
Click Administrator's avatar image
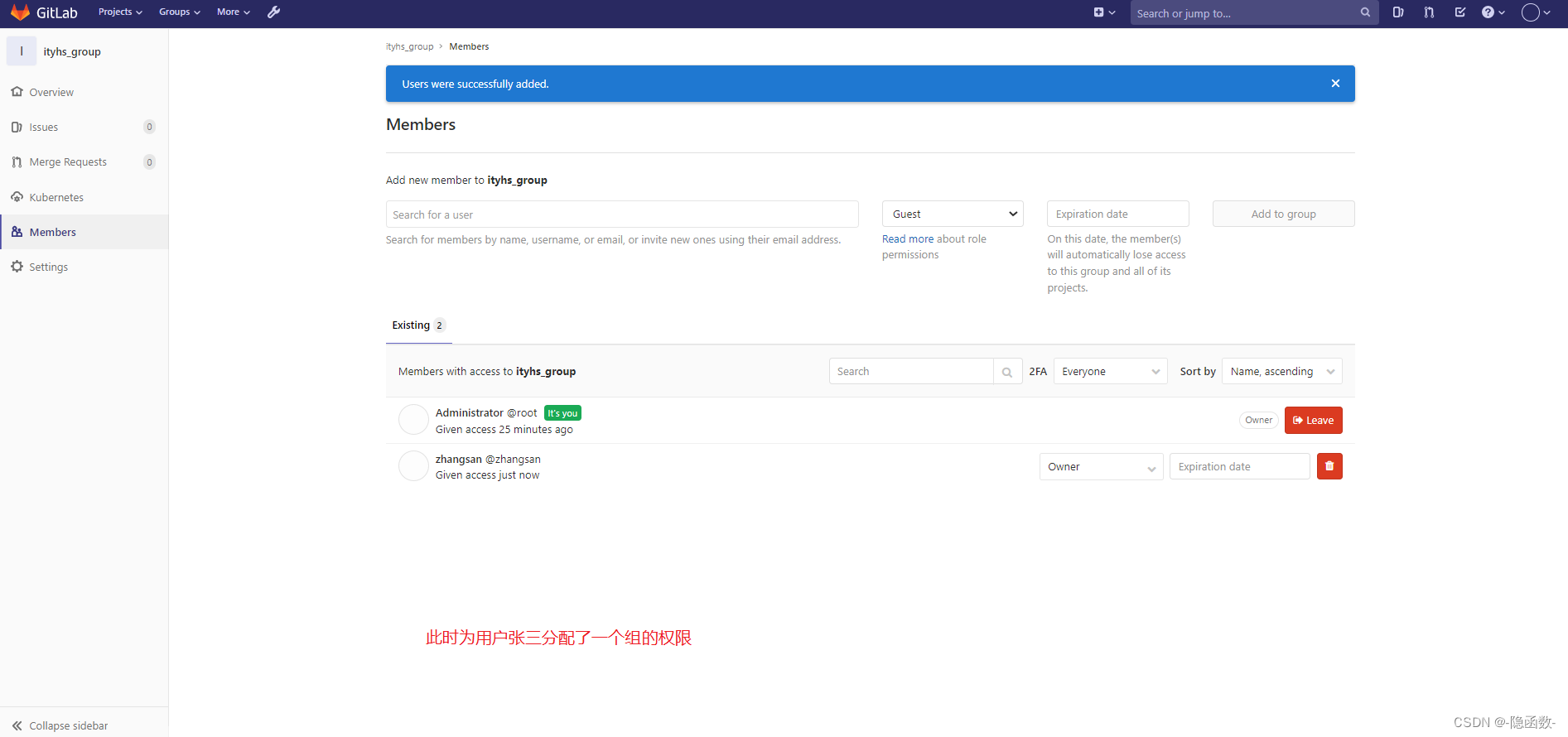(413, 420)
